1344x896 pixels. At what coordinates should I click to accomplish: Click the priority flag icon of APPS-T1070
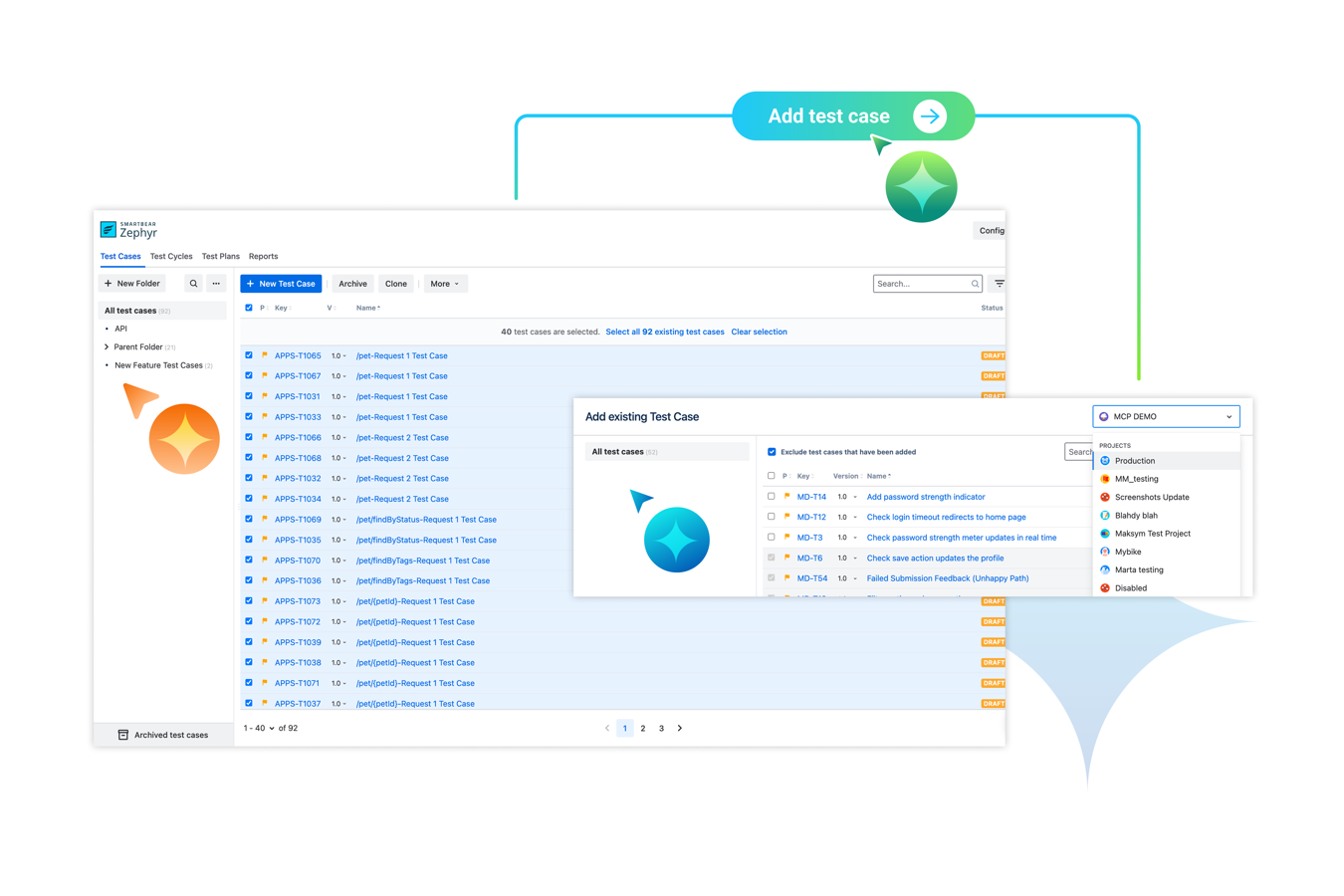point(265,560)
